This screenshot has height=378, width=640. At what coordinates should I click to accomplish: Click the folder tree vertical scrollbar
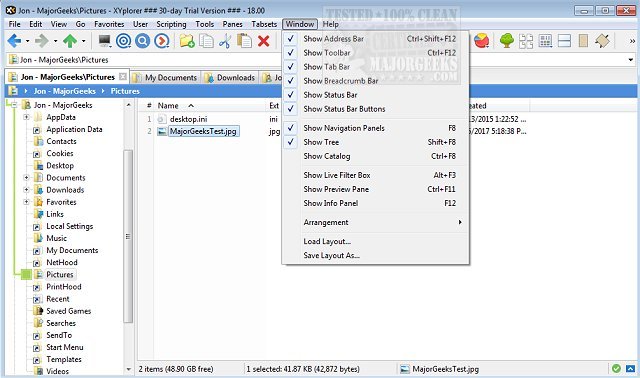pyautogui.click(x=128, y=237)
